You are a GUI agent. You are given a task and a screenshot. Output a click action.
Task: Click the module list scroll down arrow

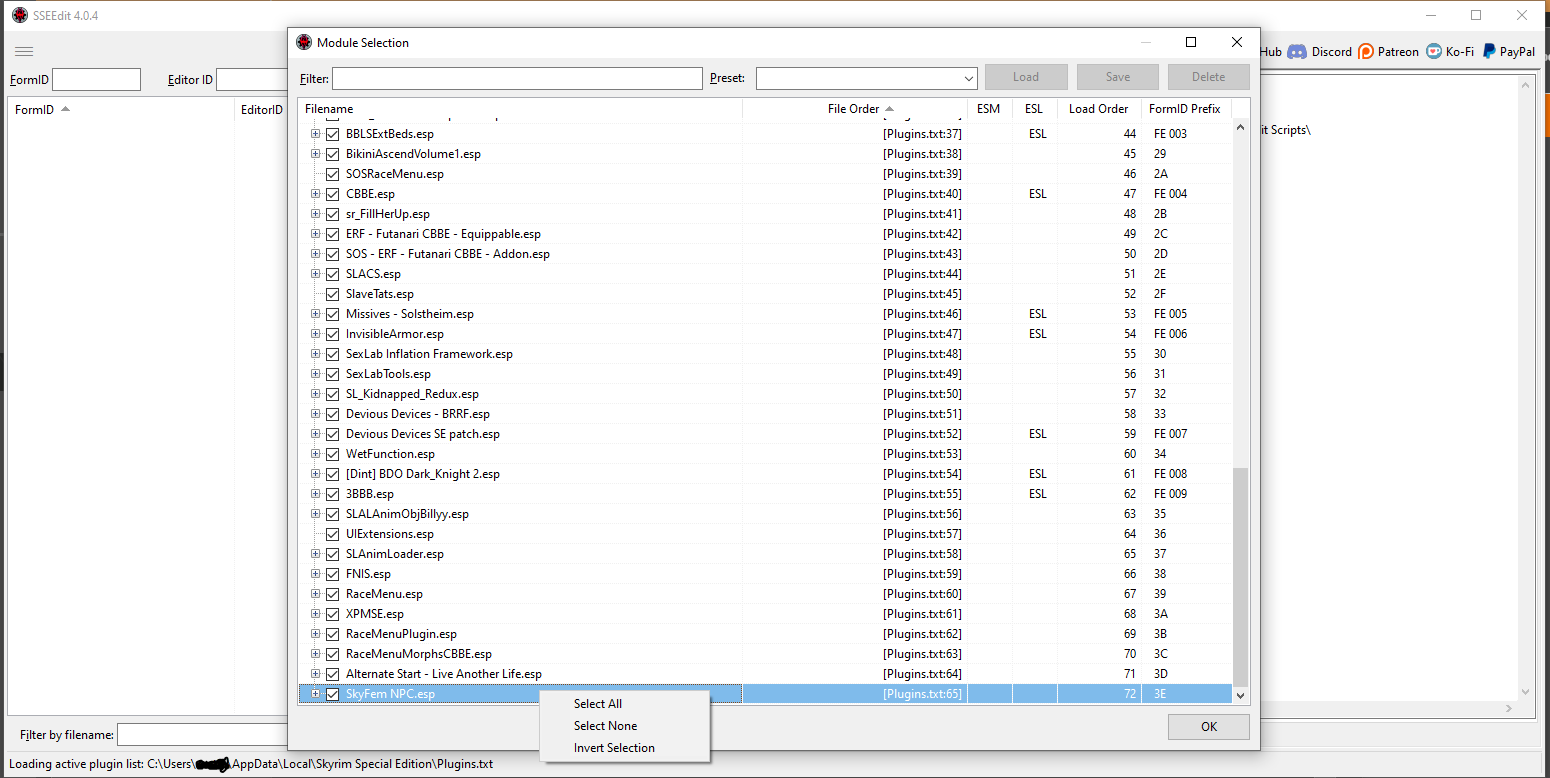point(1241,696)
